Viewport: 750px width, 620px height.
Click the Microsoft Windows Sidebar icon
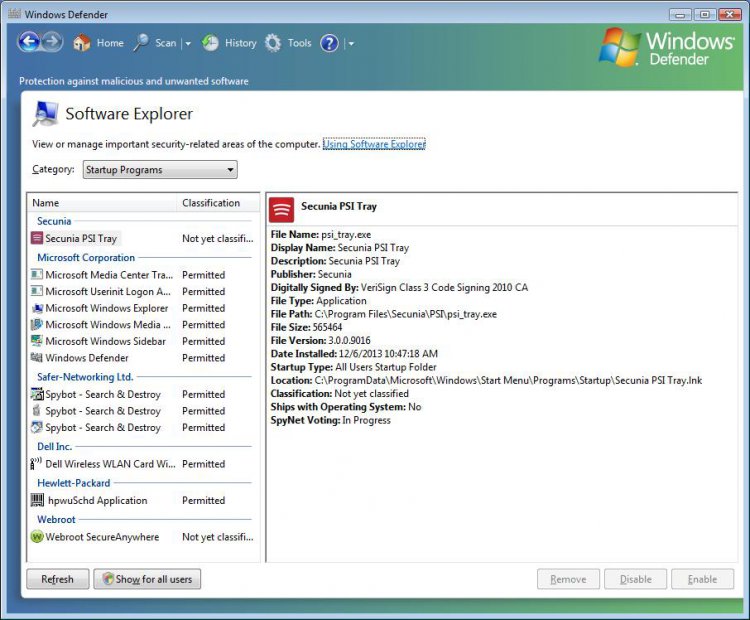37,341
